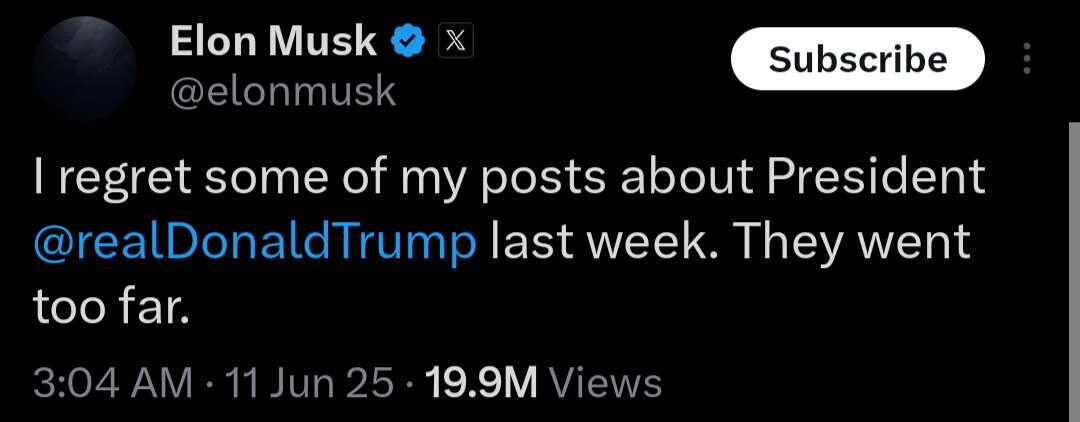
Task: Click the X affiliation badge icon
Action: pos(456,43)
